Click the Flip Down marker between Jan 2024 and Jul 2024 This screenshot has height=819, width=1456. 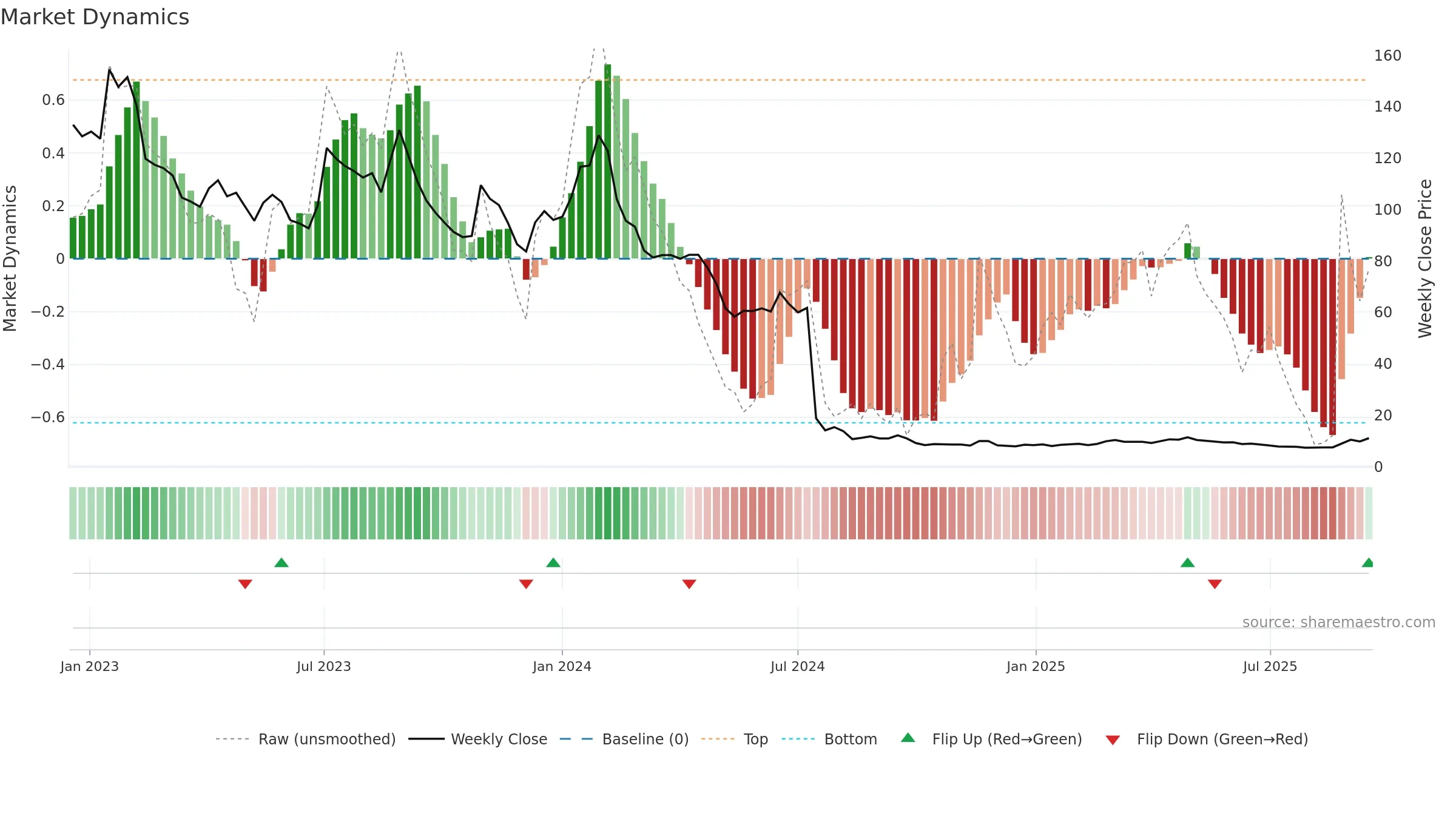(x=689, y=584)
